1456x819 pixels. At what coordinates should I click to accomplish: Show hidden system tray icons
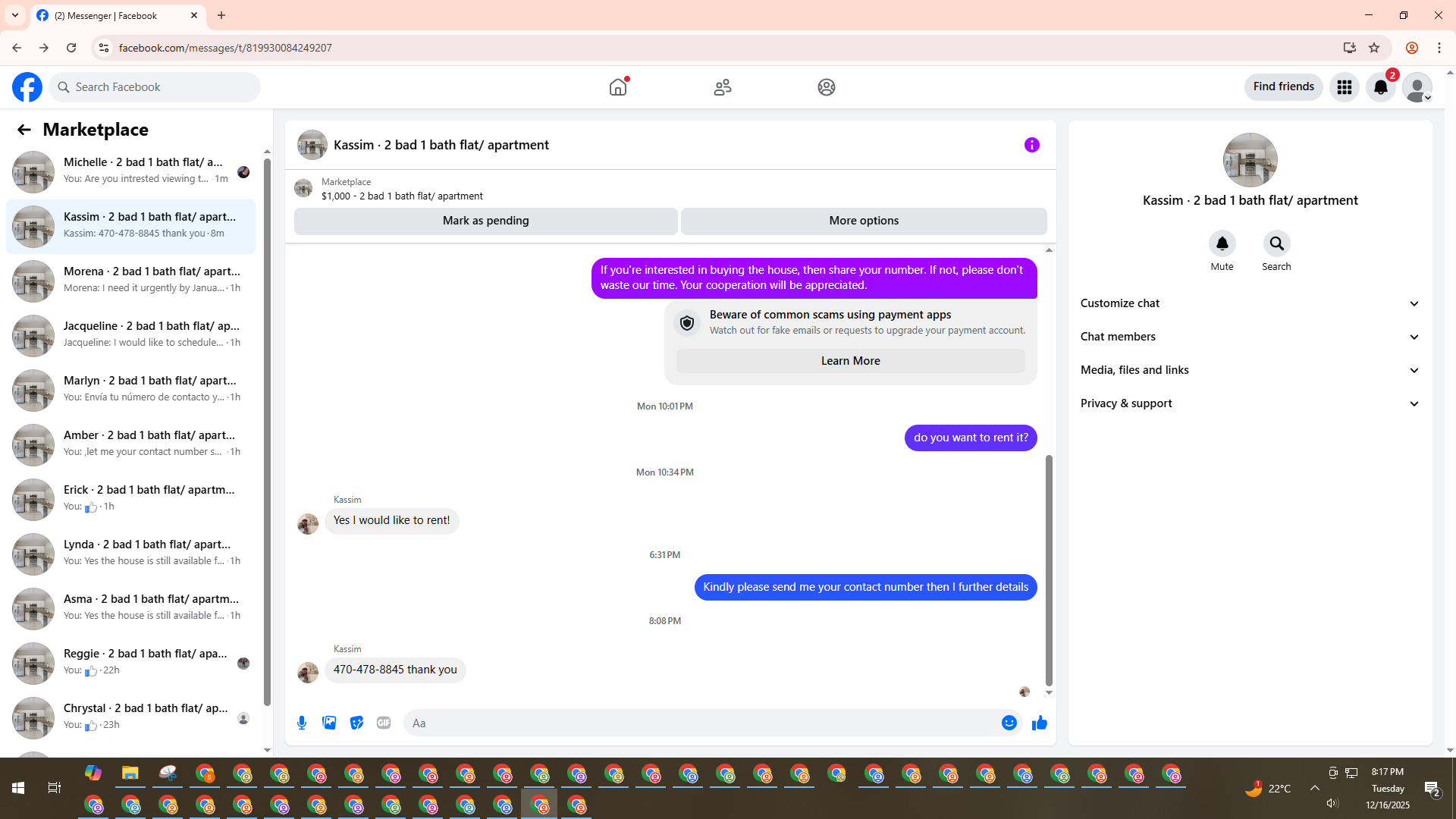coord(1315,788)
